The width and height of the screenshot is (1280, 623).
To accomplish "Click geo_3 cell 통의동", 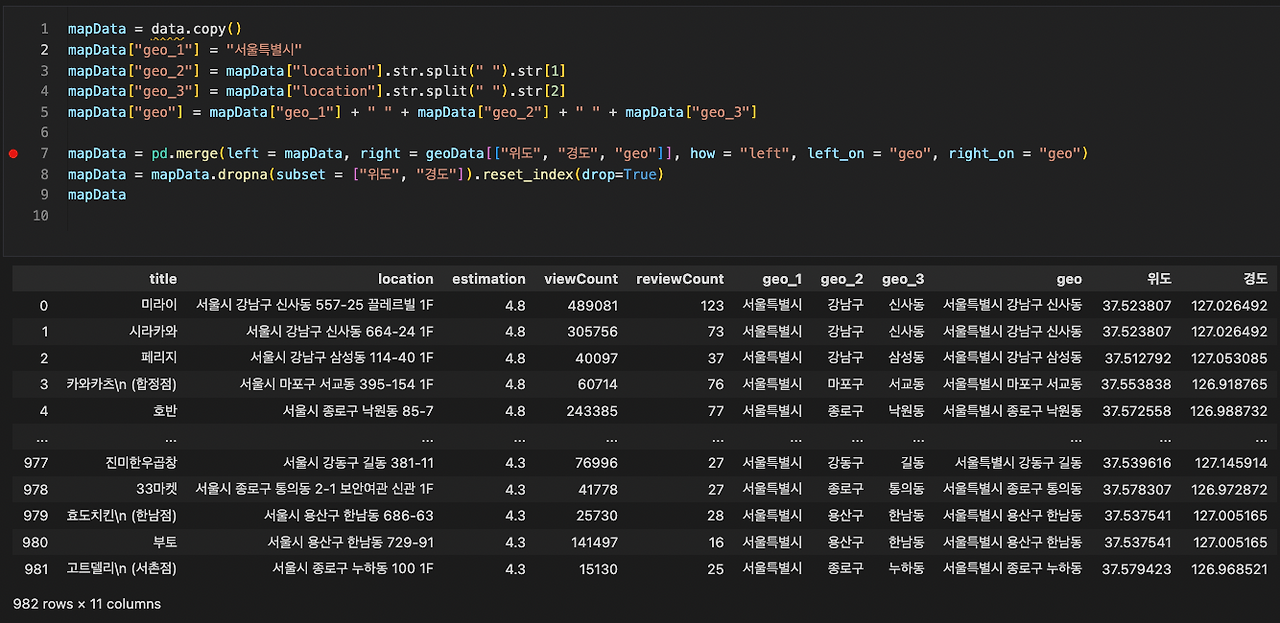I will point(906,489).
